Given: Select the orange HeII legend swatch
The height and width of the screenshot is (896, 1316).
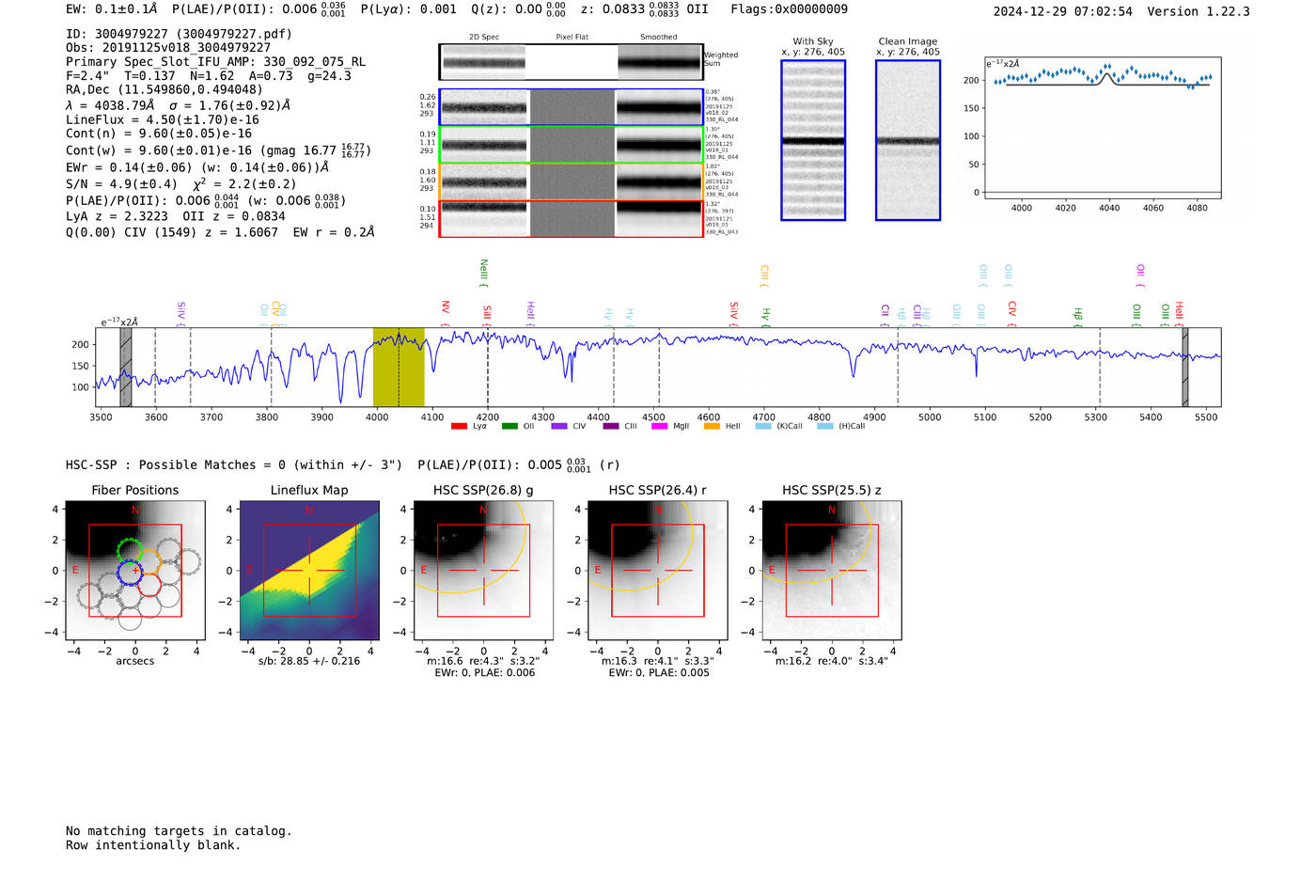Looking at the screenshot, I should 712,426.
